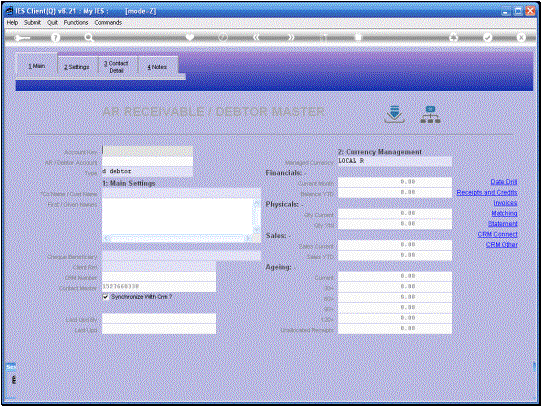Open the Receipts and Credits link

click(x=487, y=192)
